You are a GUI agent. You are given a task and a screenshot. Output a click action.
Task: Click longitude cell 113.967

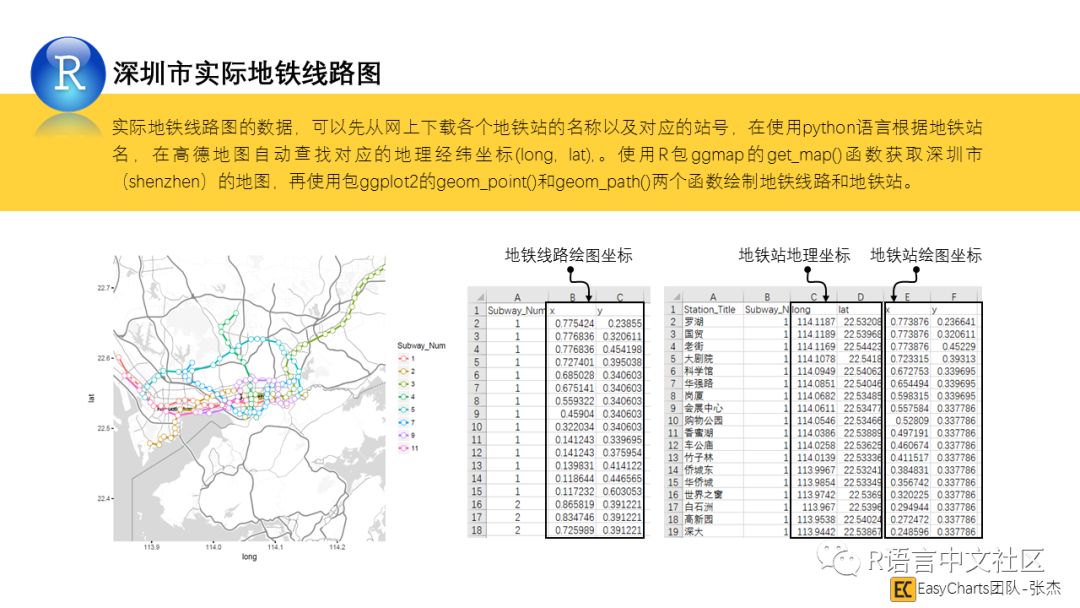[814, 507]
